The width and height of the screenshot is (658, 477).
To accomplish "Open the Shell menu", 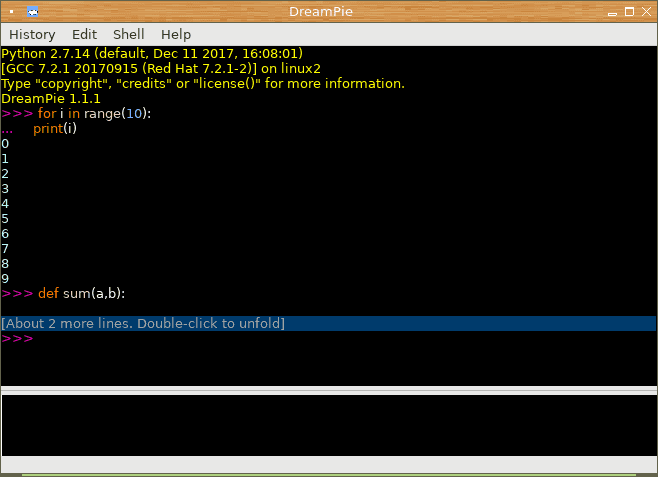I will [x=128, y=34].
